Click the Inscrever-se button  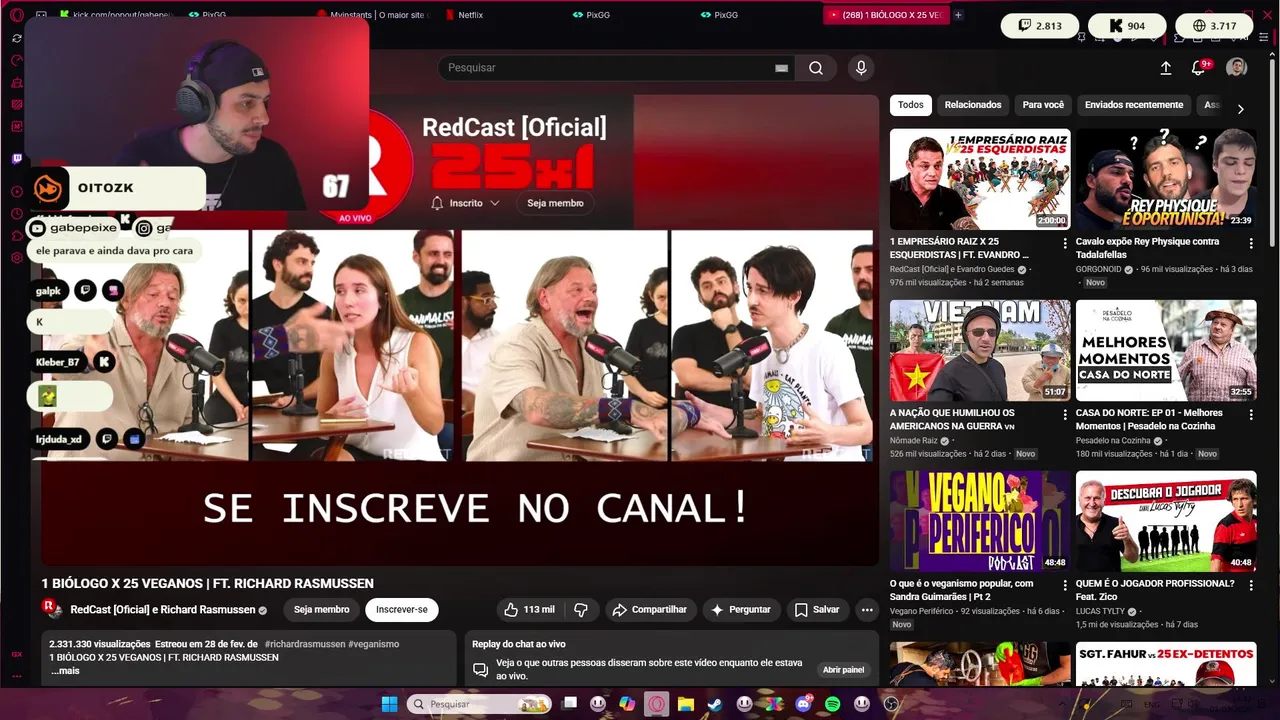pyautogui.click(x=402, y=610)
